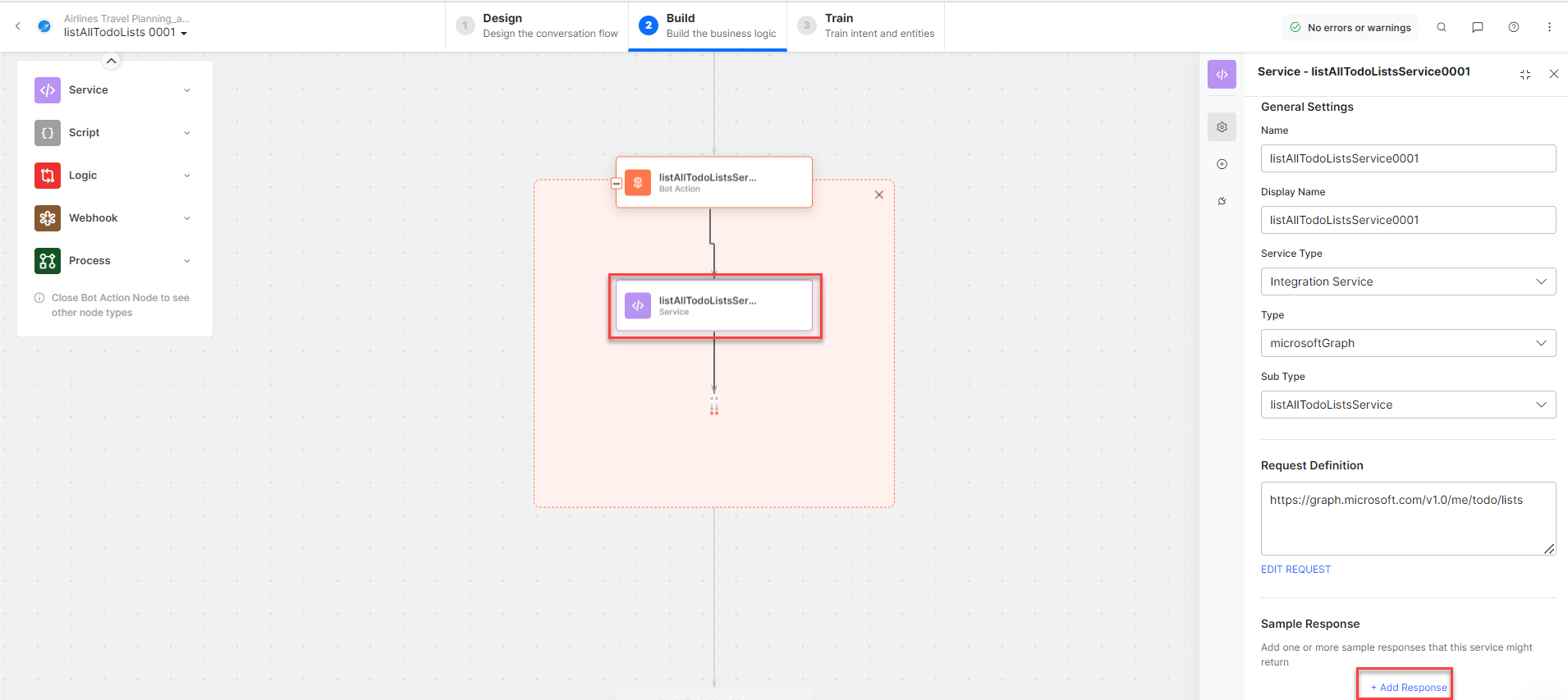The height and width of the screenshot is (700, 1568).
Task: Collapse the node palette with up chevron
Action: pyautogui.click(x=112, y=61)
